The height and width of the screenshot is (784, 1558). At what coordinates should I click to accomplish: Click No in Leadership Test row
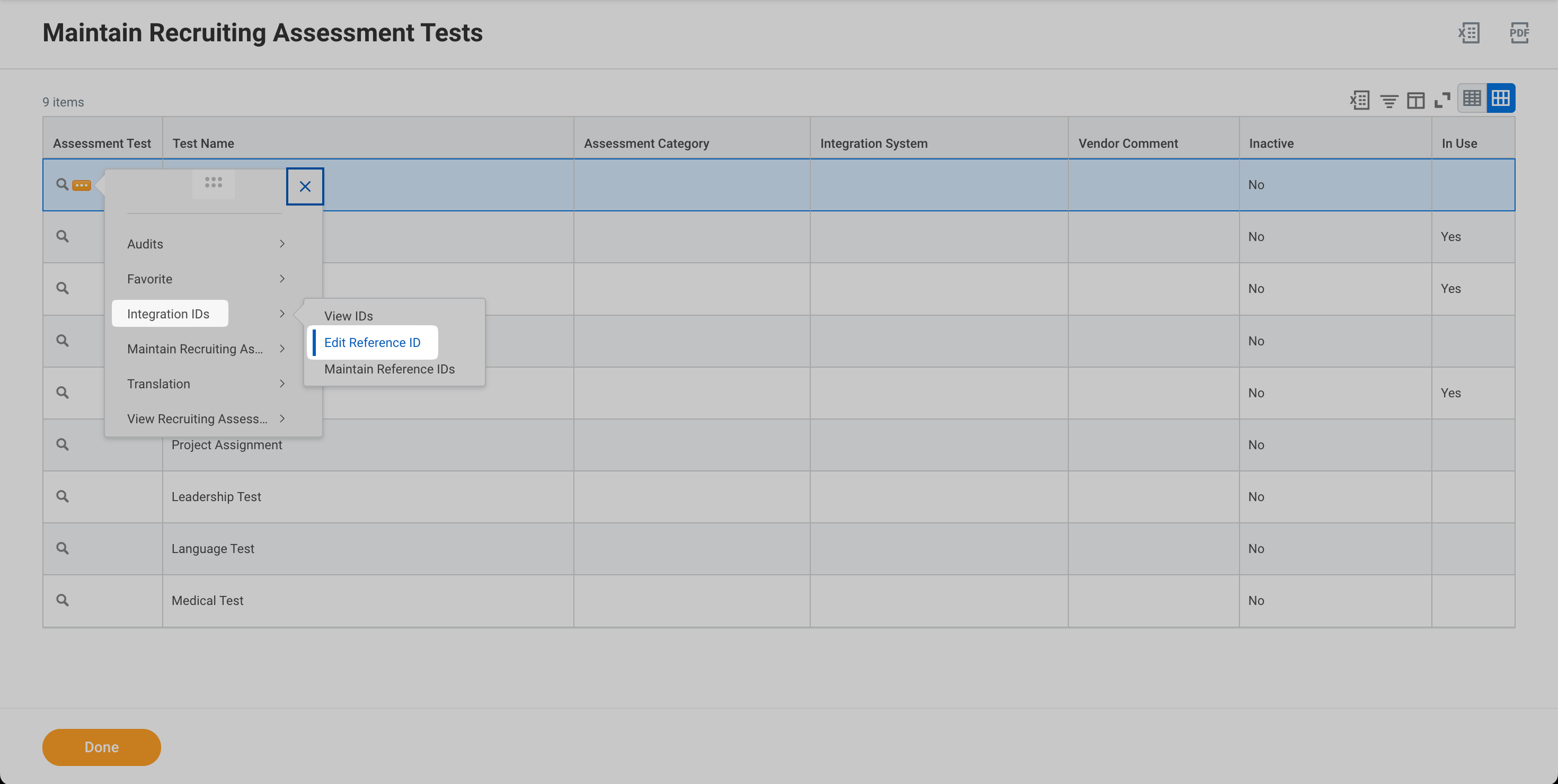click(1256, 496)
